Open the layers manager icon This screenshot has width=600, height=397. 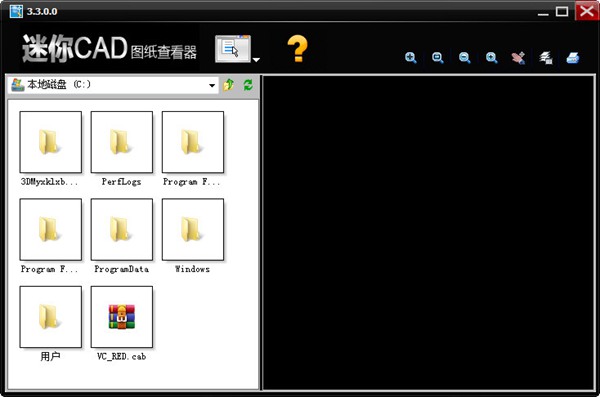(546, 58)
